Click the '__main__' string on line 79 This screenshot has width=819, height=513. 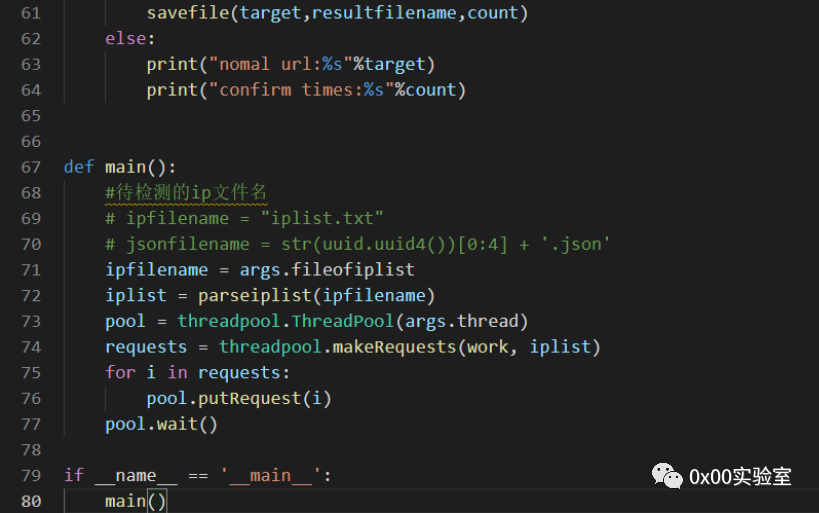pos(270,476)
